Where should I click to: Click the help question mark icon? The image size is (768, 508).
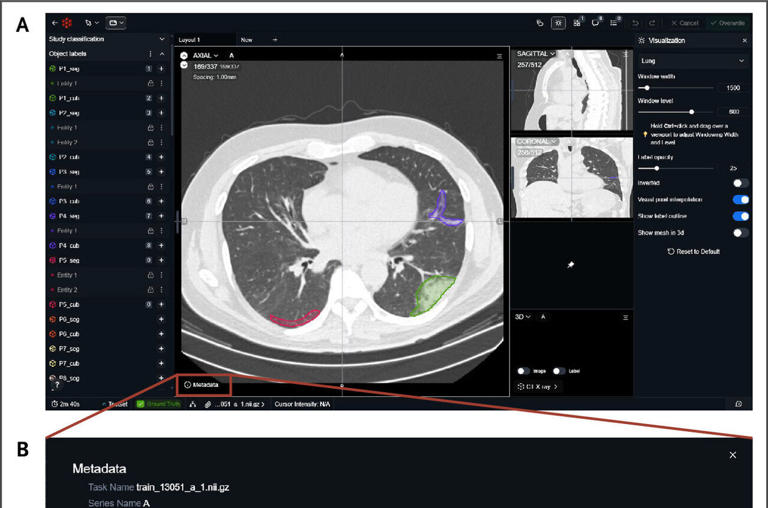pyautogui.click(x=57, y=385)
